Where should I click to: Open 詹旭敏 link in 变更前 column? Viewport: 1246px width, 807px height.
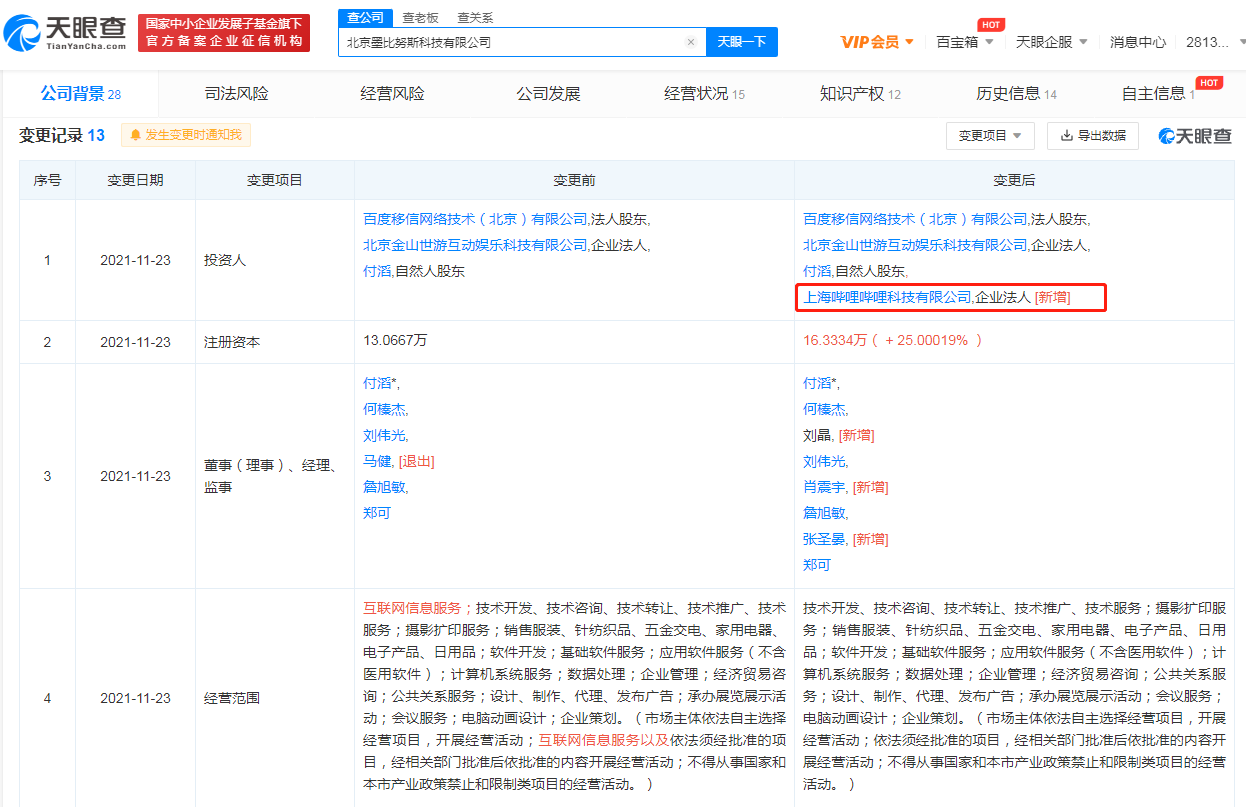(384, 487)
